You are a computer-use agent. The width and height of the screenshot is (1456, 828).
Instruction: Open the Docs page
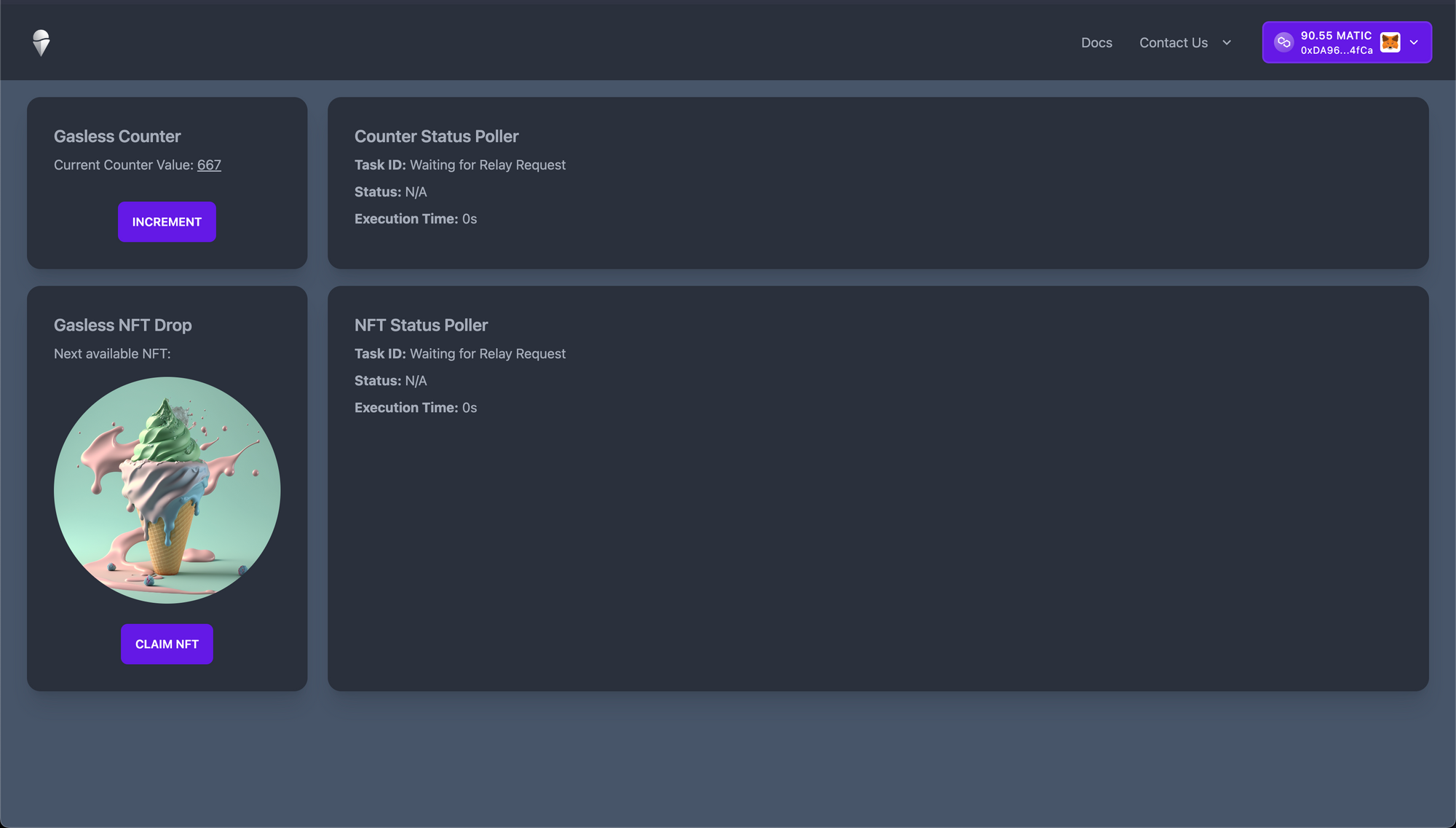tap(1096, 43)
